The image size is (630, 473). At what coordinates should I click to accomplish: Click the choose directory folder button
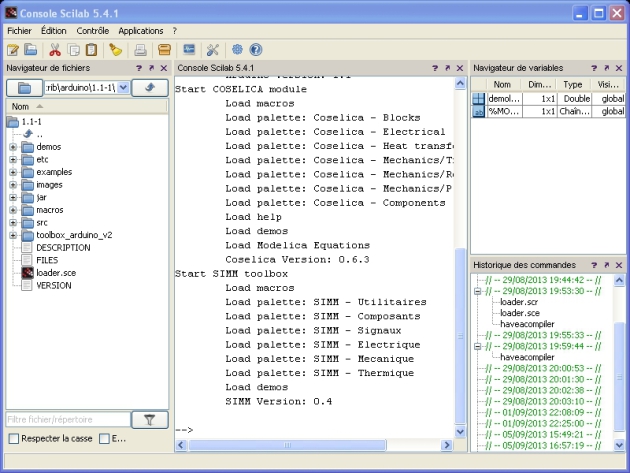point(24,88)
